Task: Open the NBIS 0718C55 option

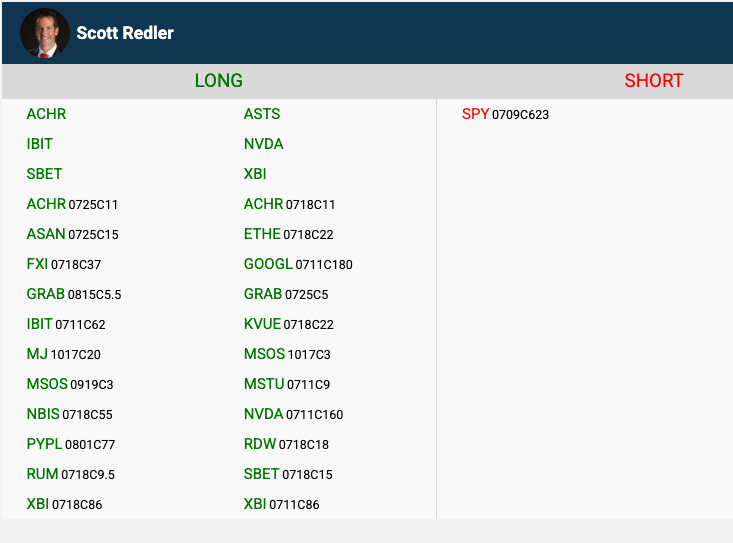Action: (69, 414)
